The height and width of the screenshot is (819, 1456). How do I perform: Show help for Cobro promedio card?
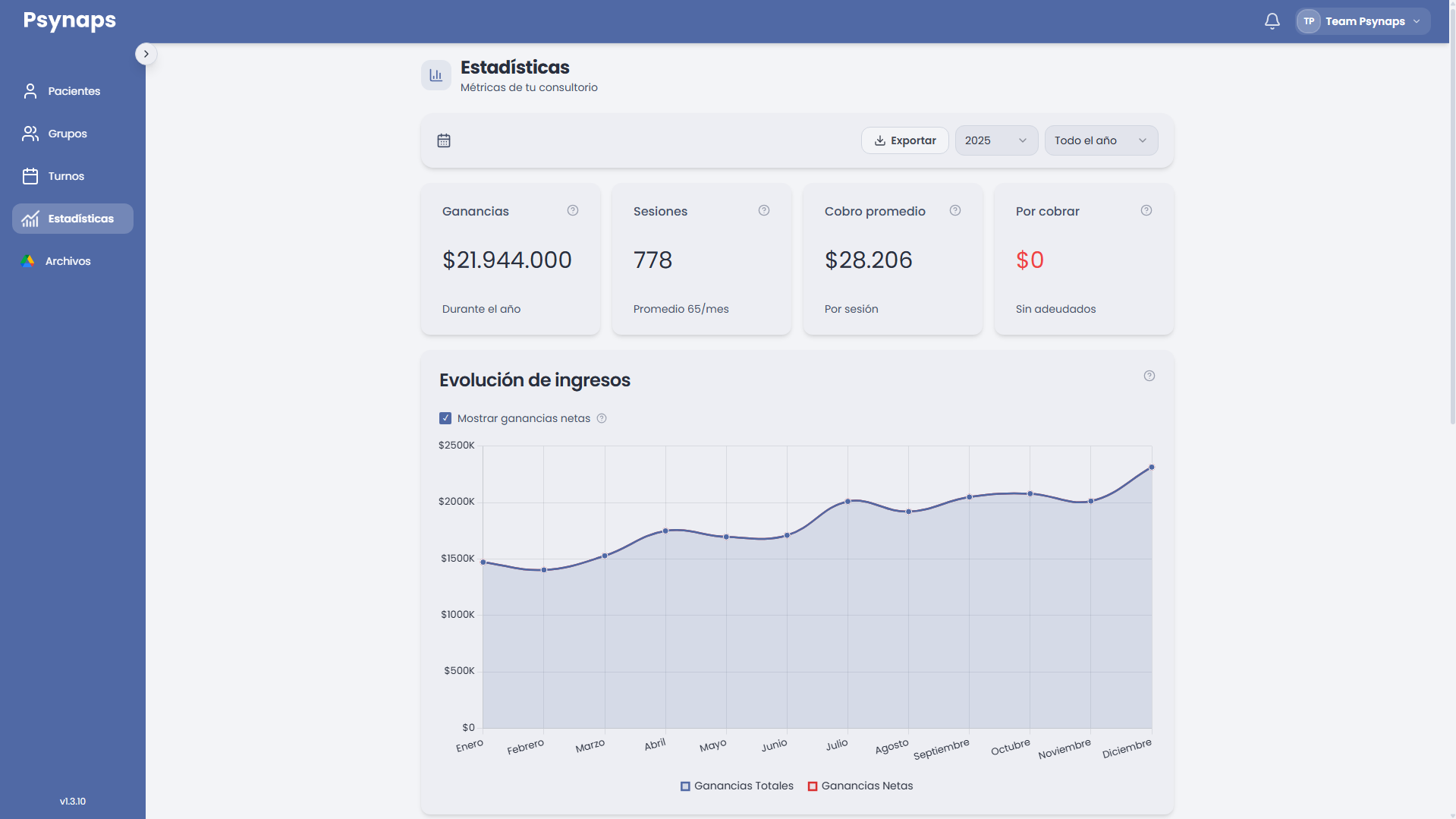pos(955,210)
